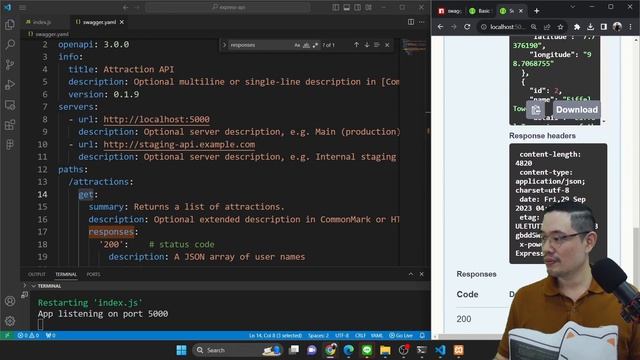The image size is (640, 360).
Task: Toggle Match Whole Word in find widget
Action: [306, 45]
